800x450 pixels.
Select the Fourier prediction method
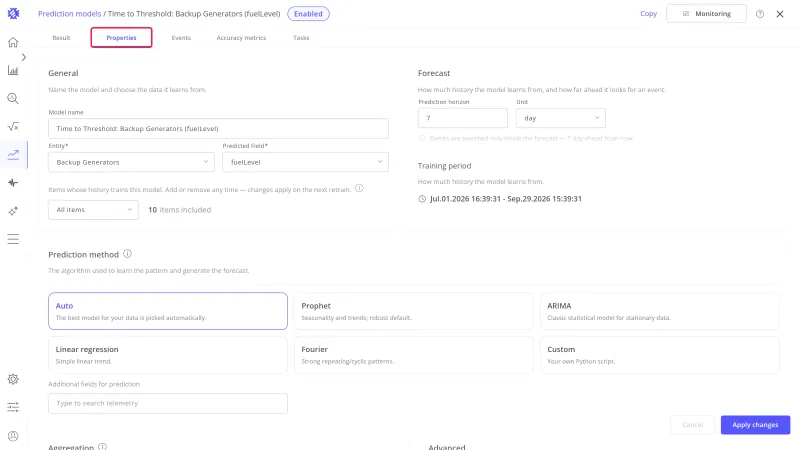tap(414, 355)
